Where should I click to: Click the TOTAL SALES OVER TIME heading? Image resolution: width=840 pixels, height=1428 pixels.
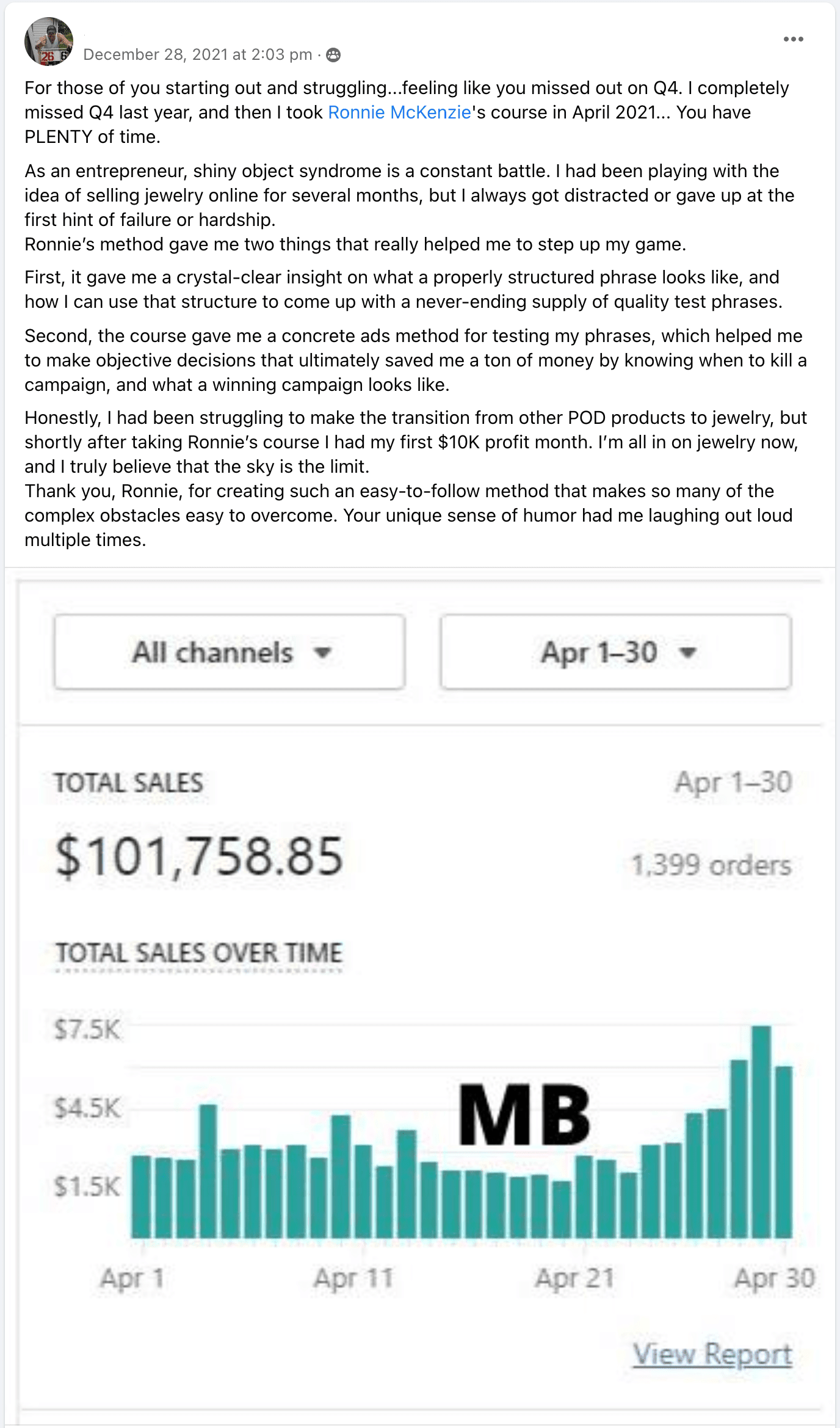point(199,953)
